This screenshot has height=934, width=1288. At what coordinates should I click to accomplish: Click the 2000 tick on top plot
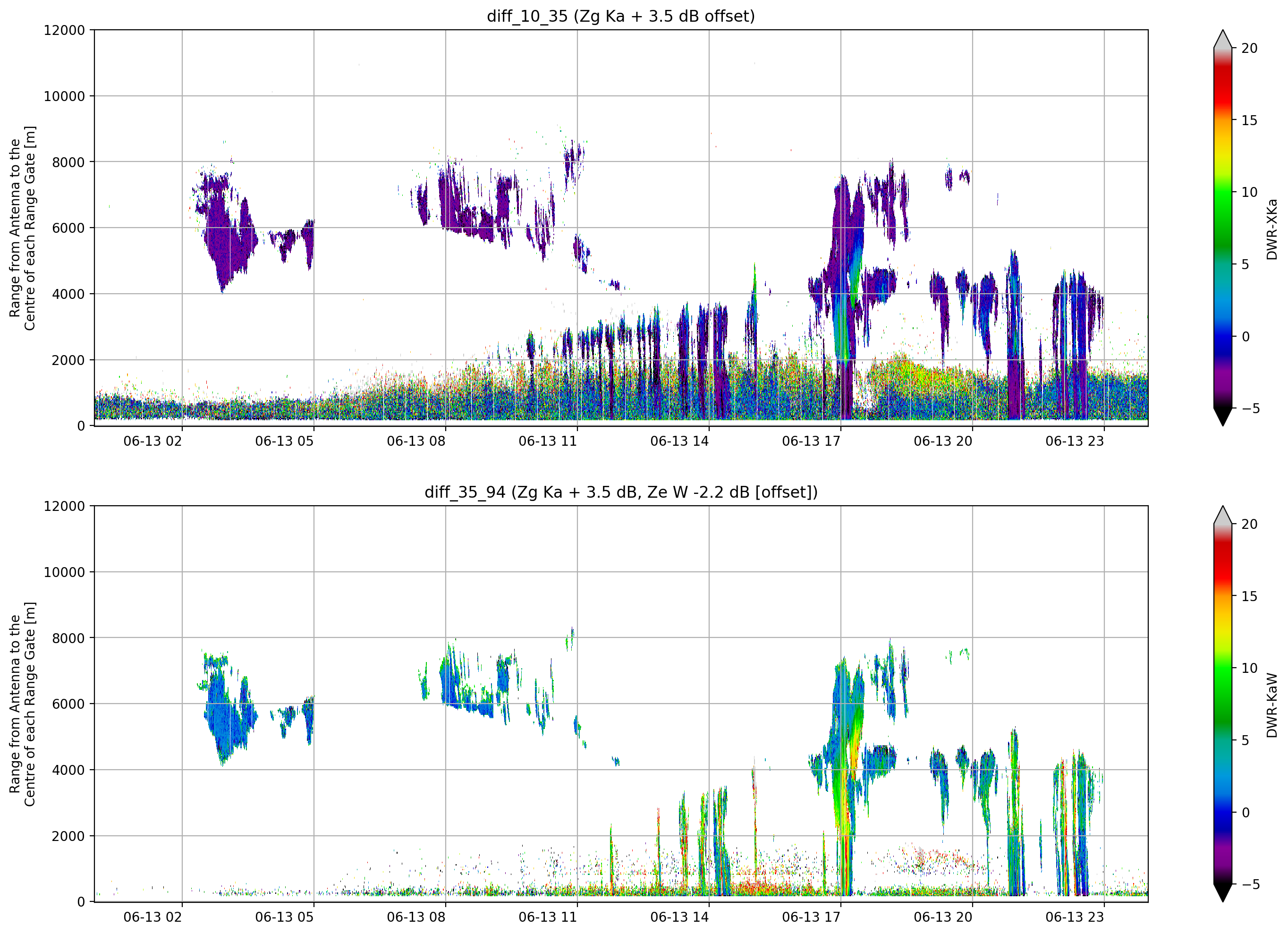[68, 360]
